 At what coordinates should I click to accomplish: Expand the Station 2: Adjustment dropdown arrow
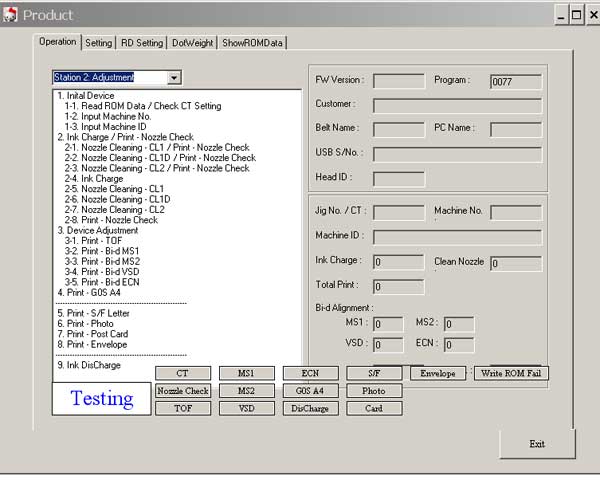tap(174, 78)
